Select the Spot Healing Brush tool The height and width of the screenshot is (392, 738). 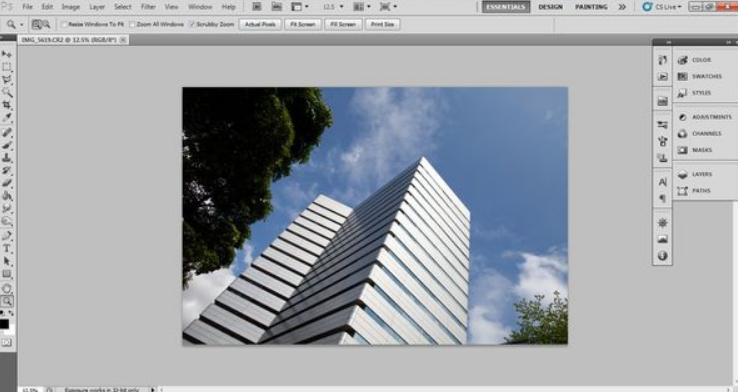pyautogui.click(x=7, y=133)
